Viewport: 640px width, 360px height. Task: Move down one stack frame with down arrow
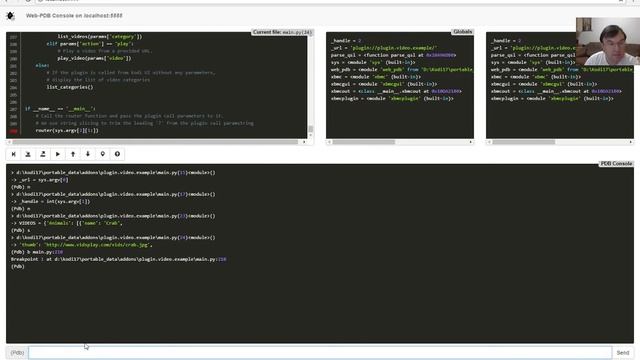88,154
